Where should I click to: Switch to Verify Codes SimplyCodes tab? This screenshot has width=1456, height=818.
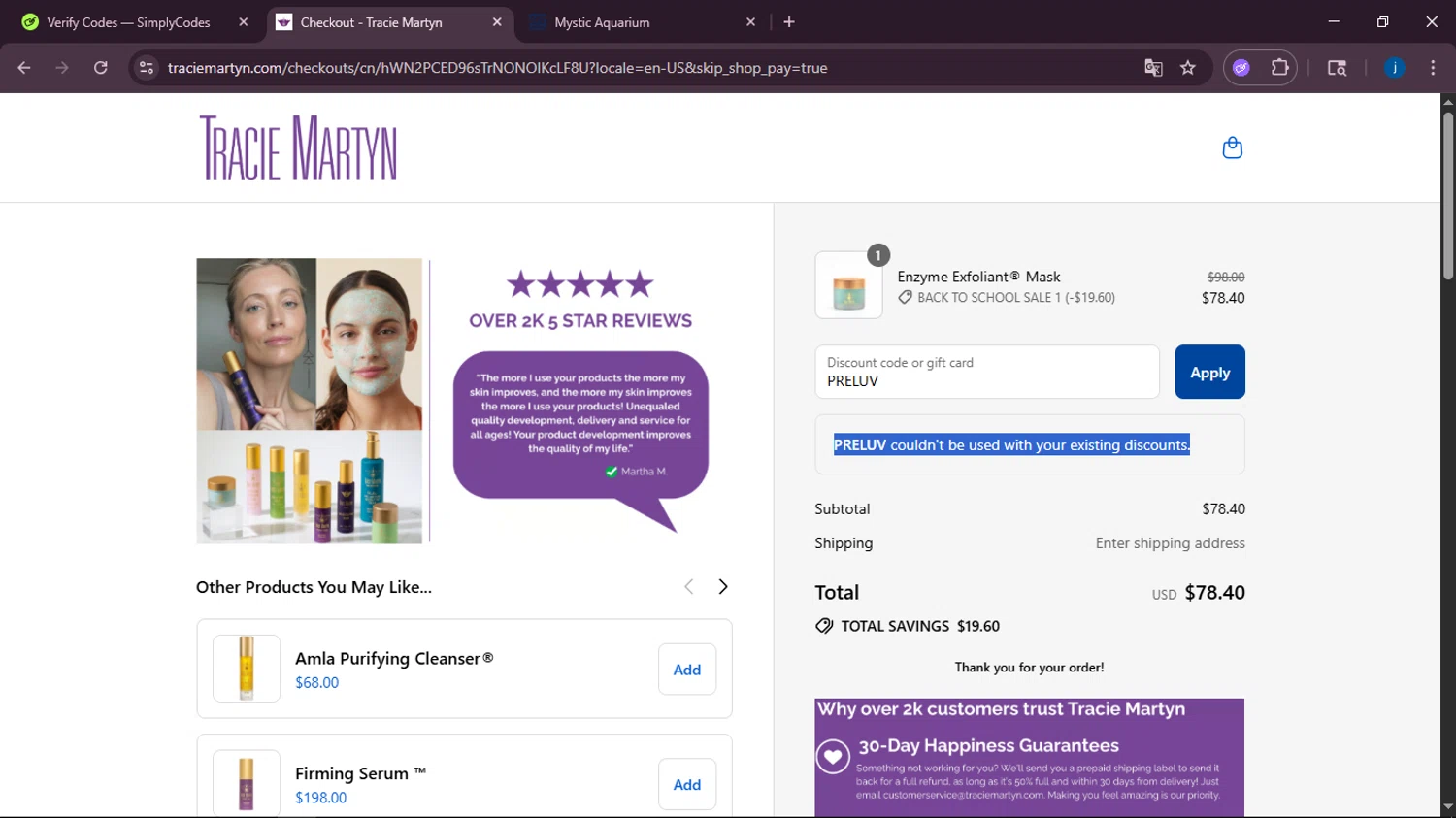[x=128, y=22]
